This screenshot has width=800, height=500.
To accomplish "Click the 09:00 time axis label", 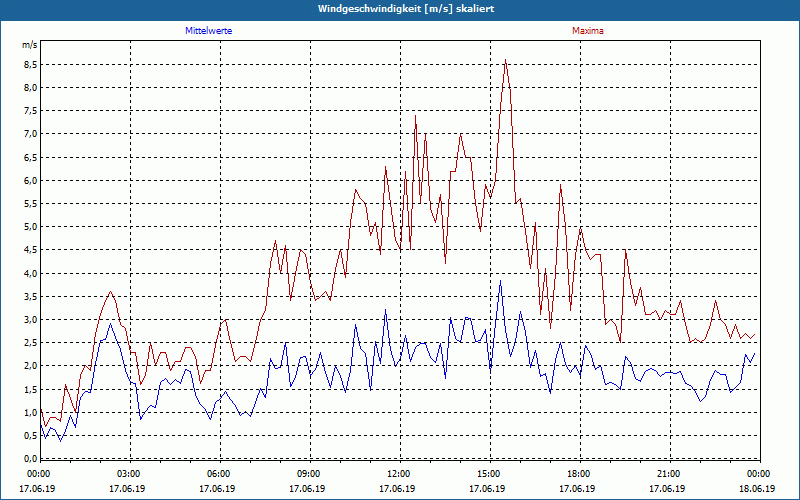I will [308, 474].
